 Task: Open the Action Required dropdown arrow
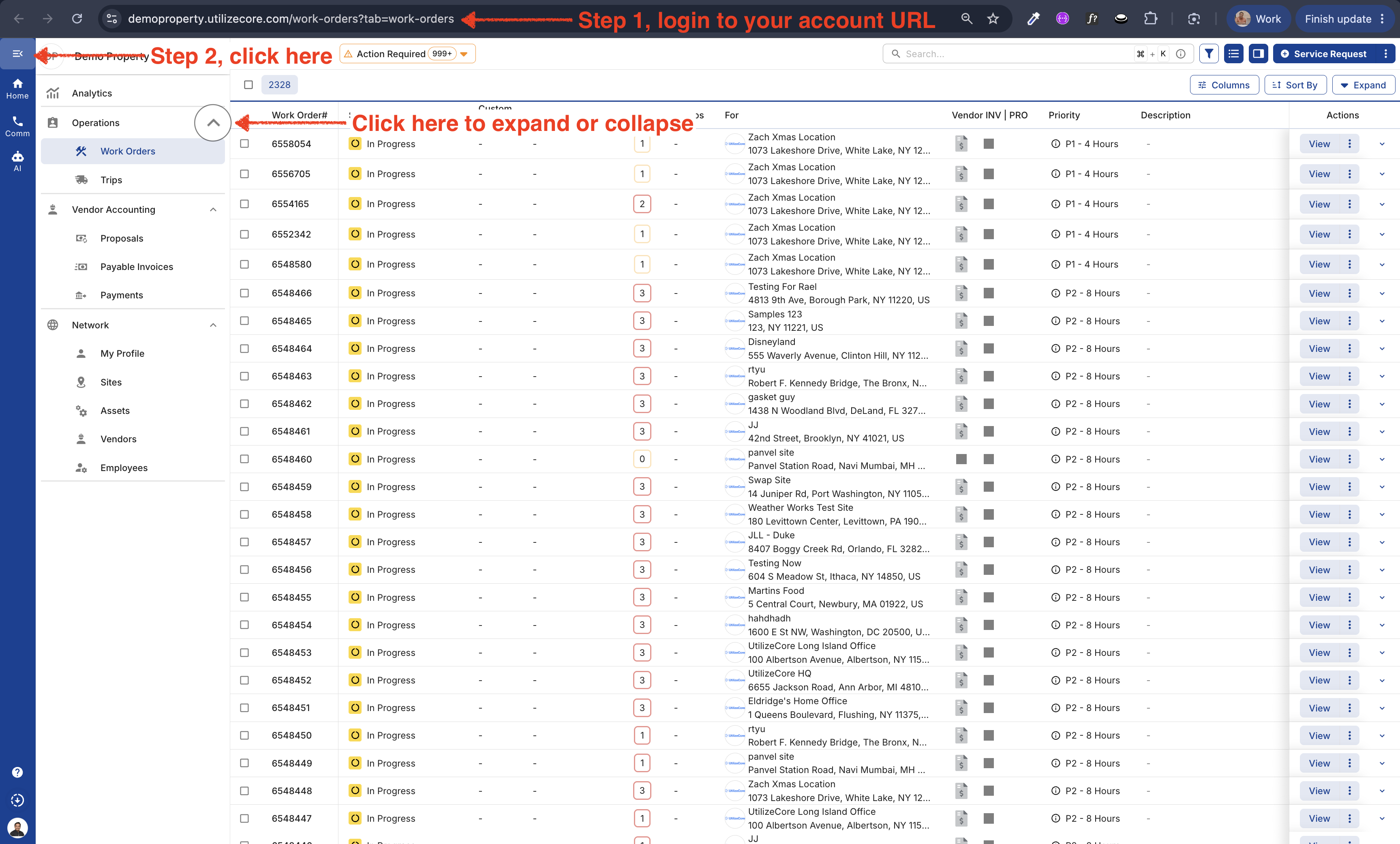[464, 55]
